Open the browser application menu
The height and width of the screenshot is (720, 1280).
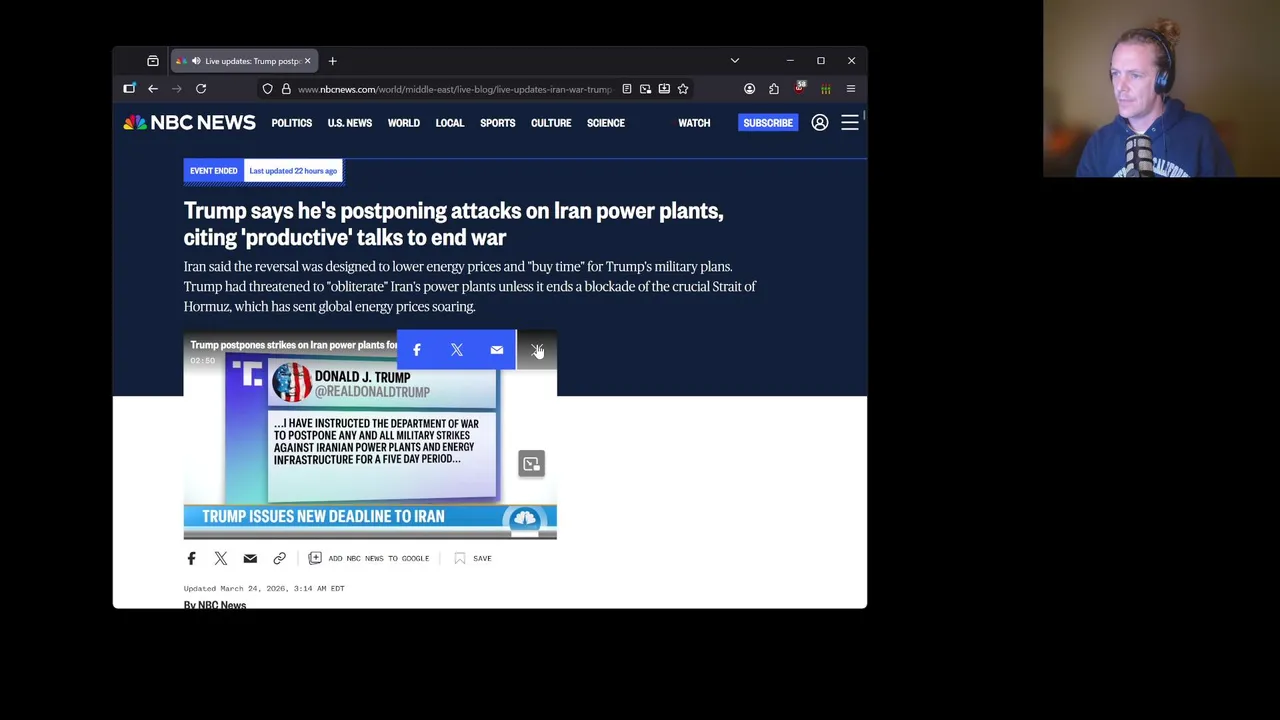[x=851, y=89]
